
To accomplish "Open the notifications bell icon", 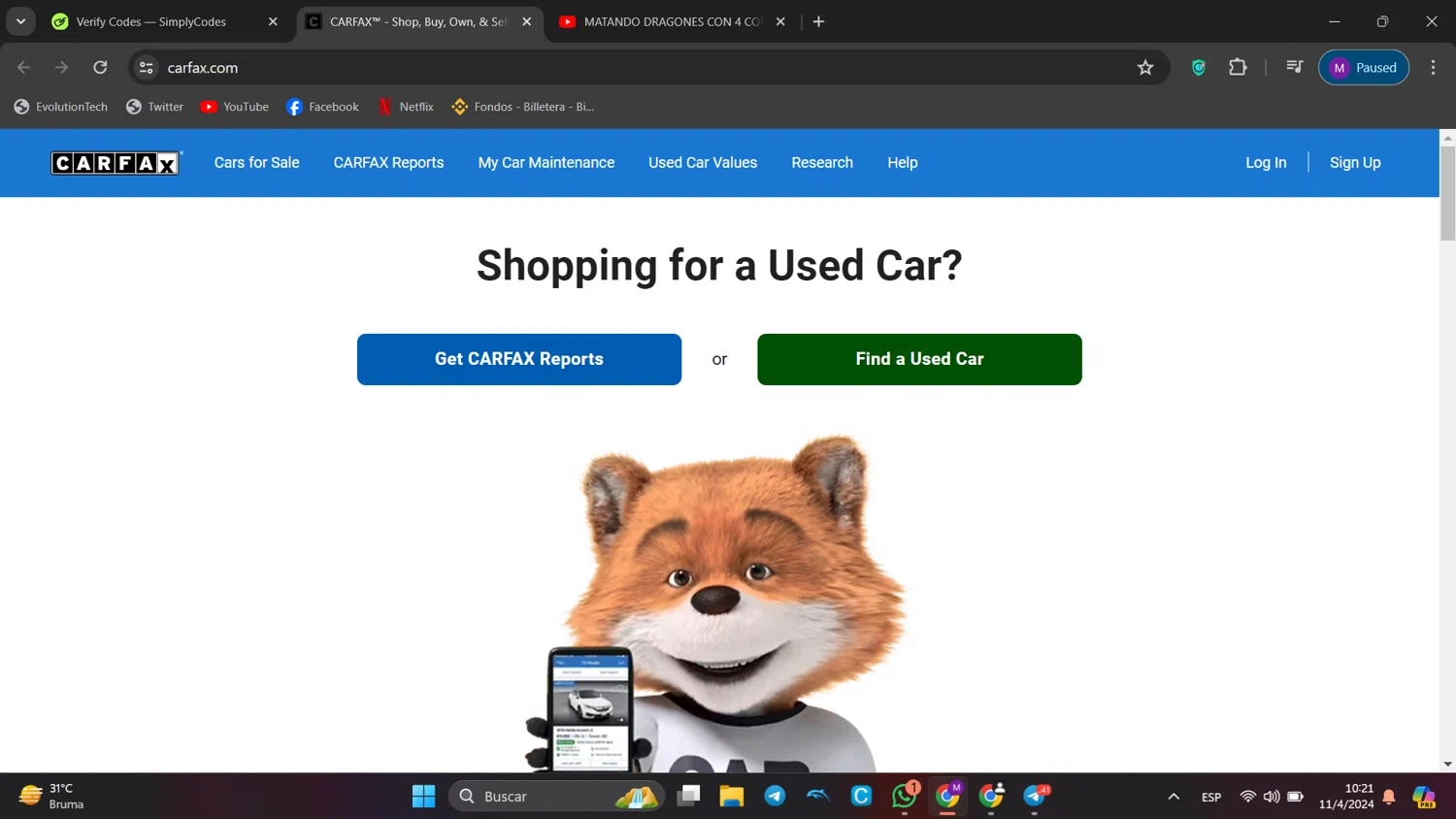I will point(1389,797).
